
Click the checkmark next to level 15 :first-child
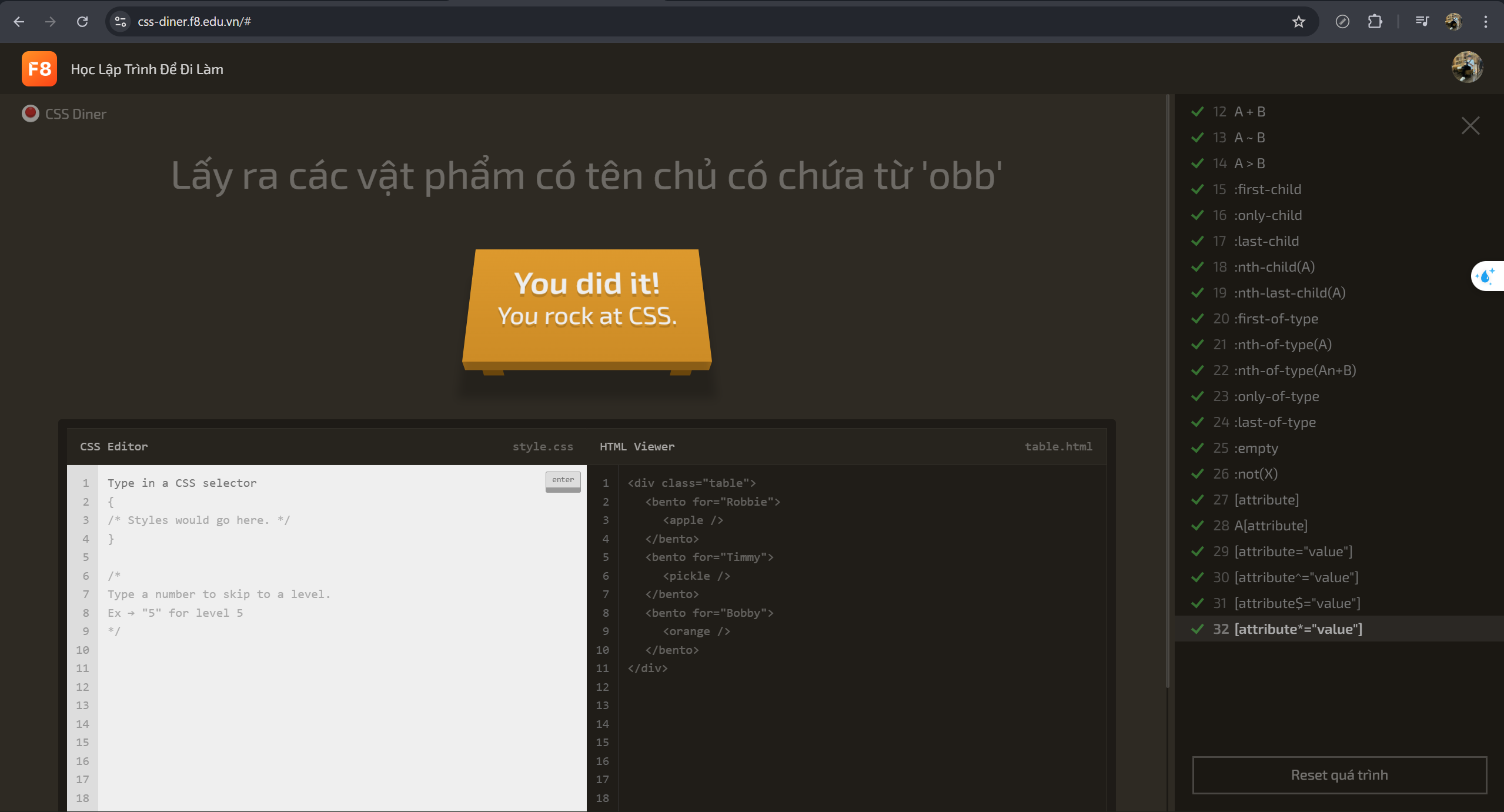pos(1198,189)
